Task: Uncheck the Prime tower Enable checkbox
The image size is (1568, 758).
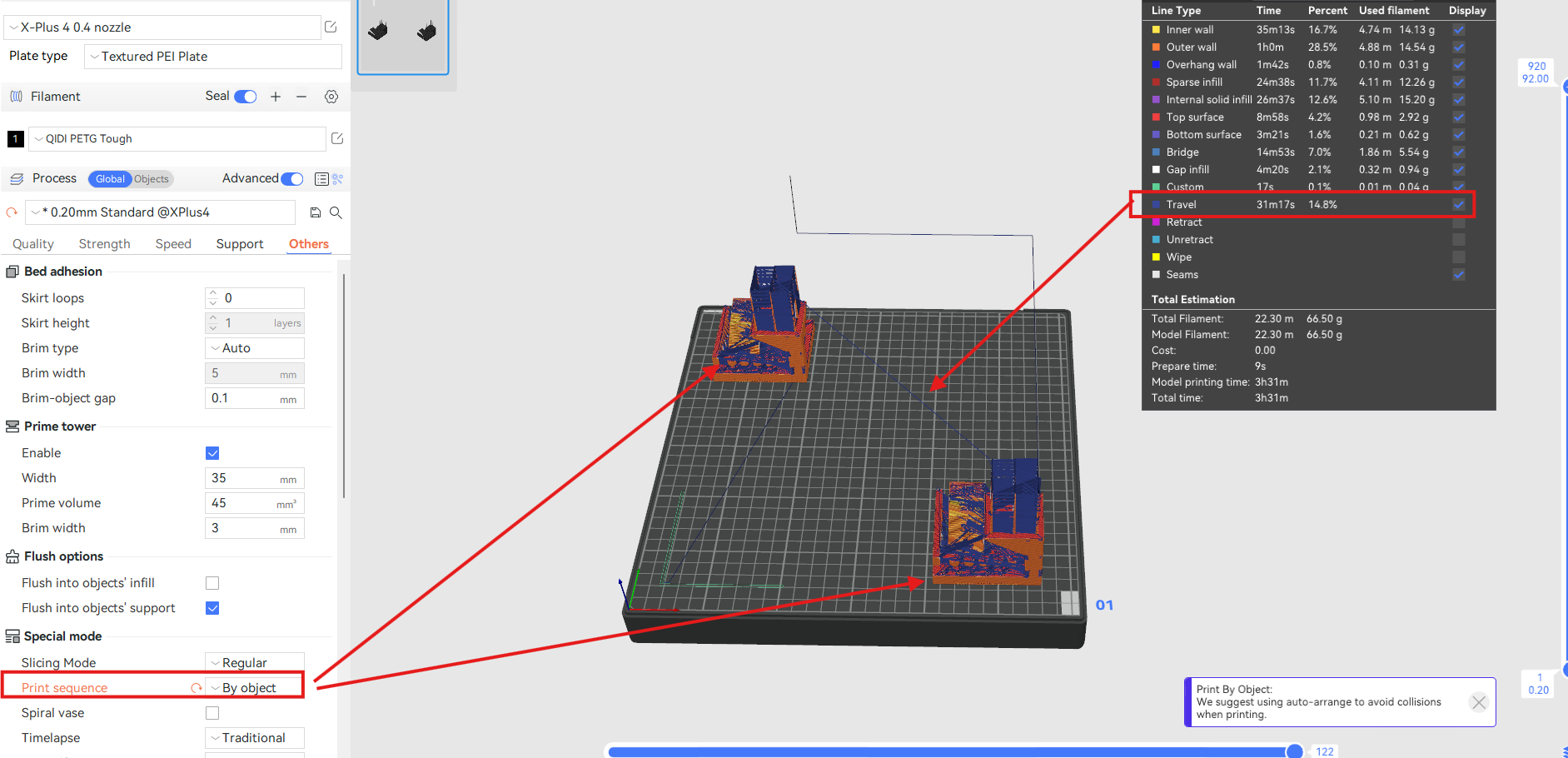Action: (x=212, y=452)
